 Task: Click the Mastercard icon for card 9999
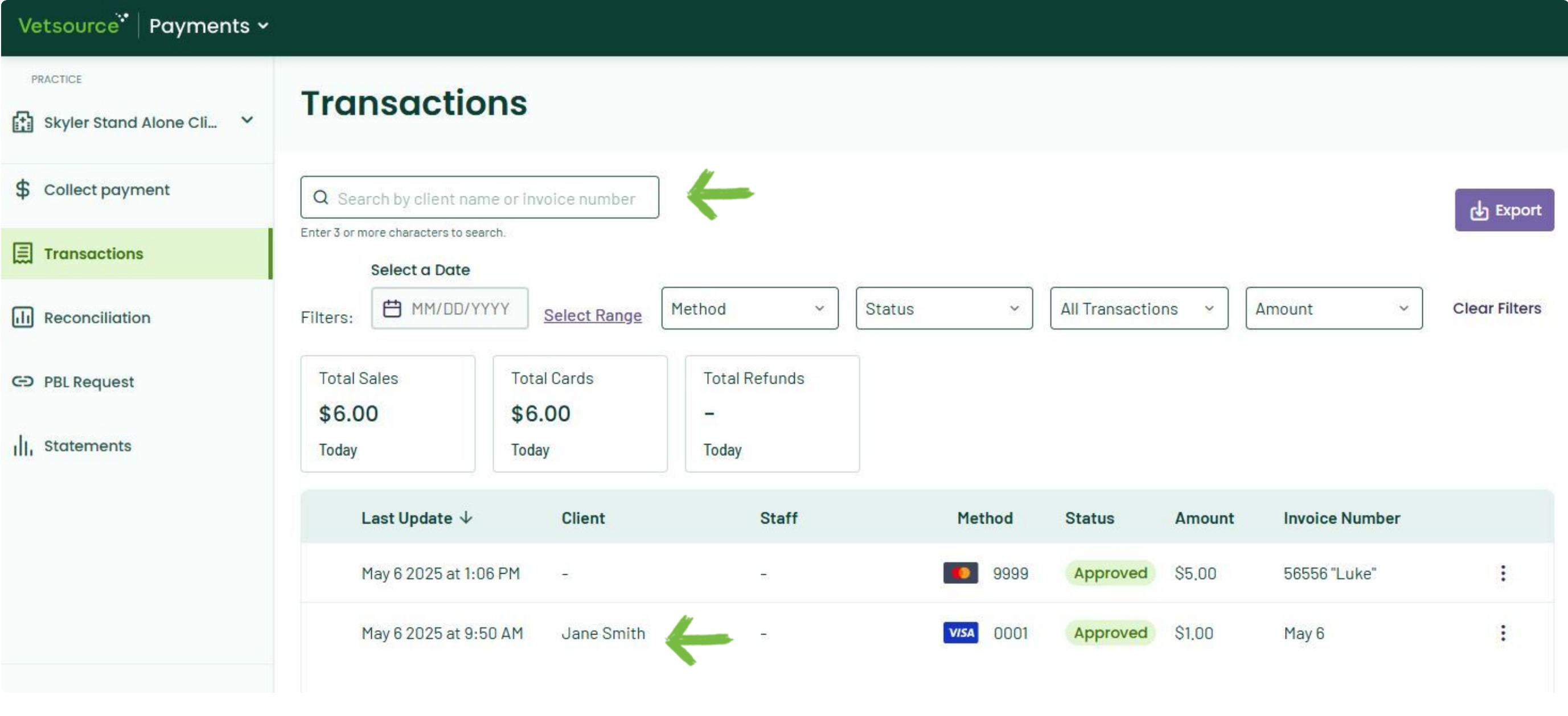[960, 573]
